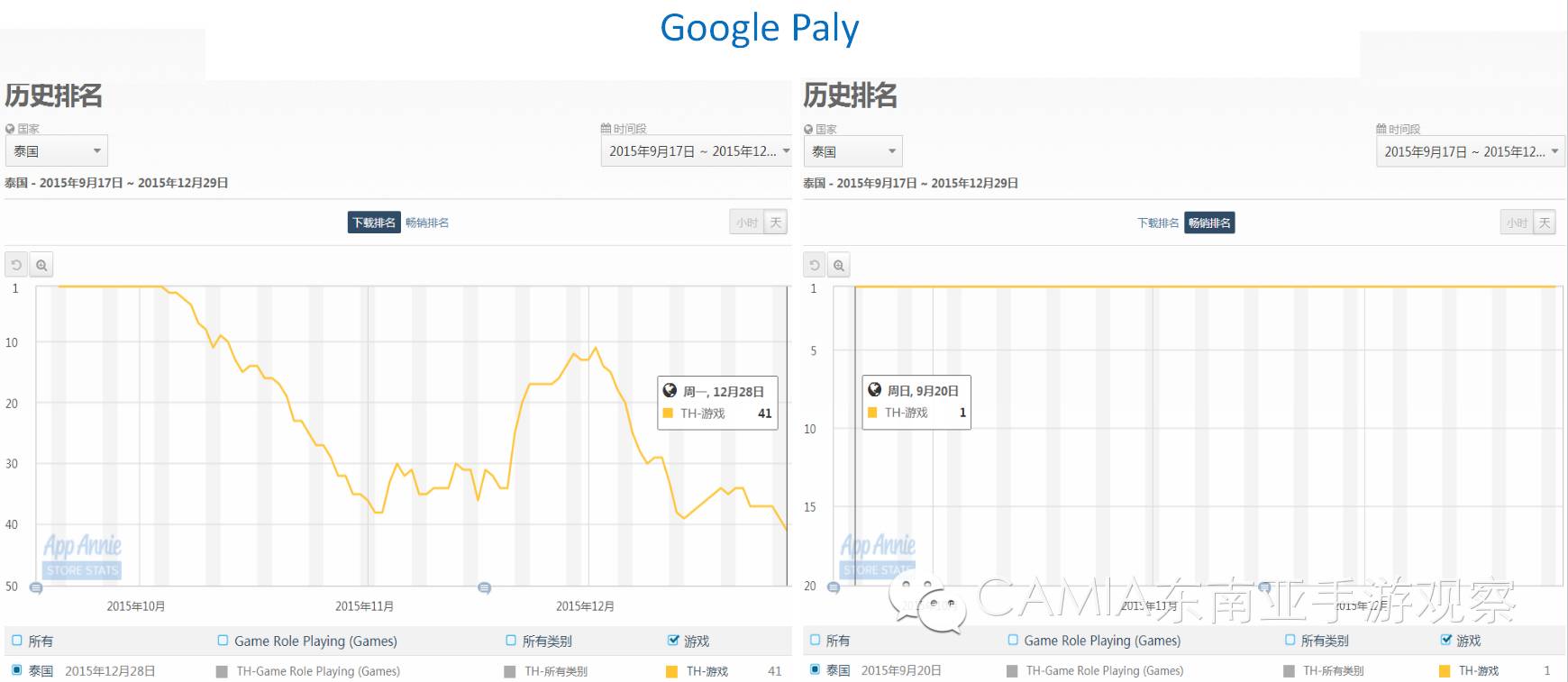Click magnifier zoom icon in right chart
1568x682 pixels.
(839, 265)
